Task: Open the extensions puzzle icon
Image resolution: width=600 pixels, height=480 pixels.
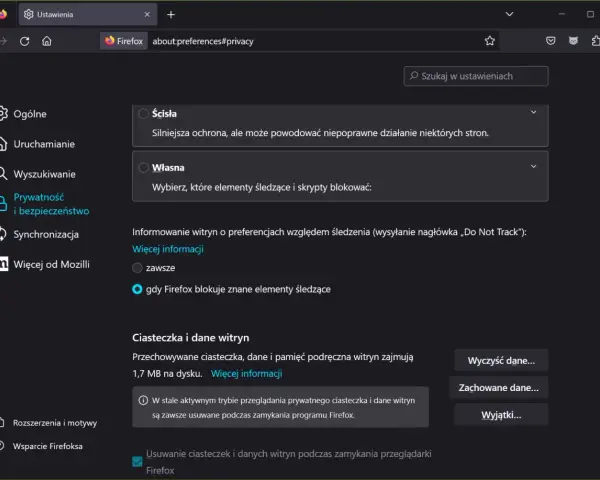Action: click(595, 41)
